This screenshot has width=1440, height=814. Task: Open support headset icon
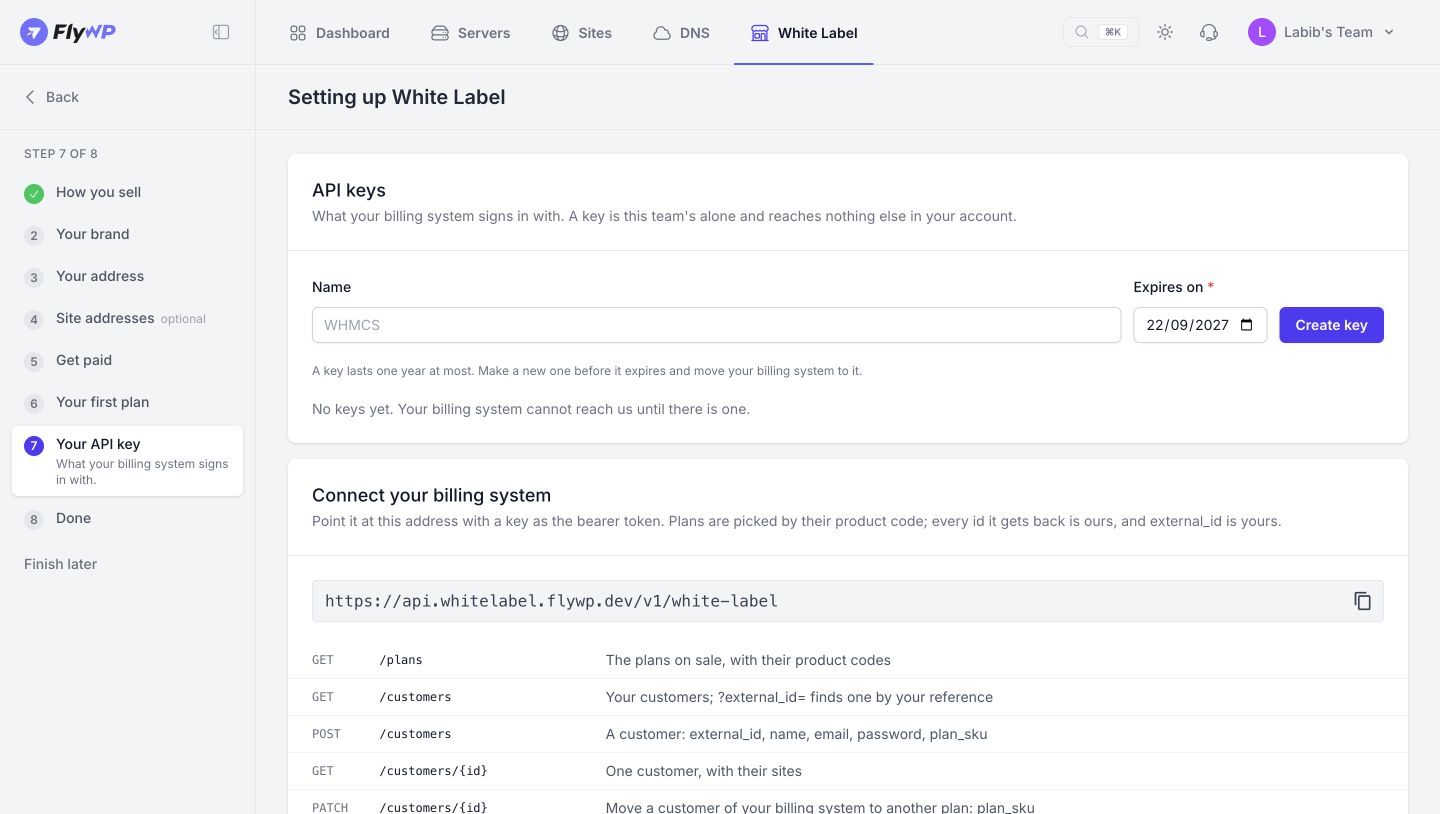coord(1209,32)
